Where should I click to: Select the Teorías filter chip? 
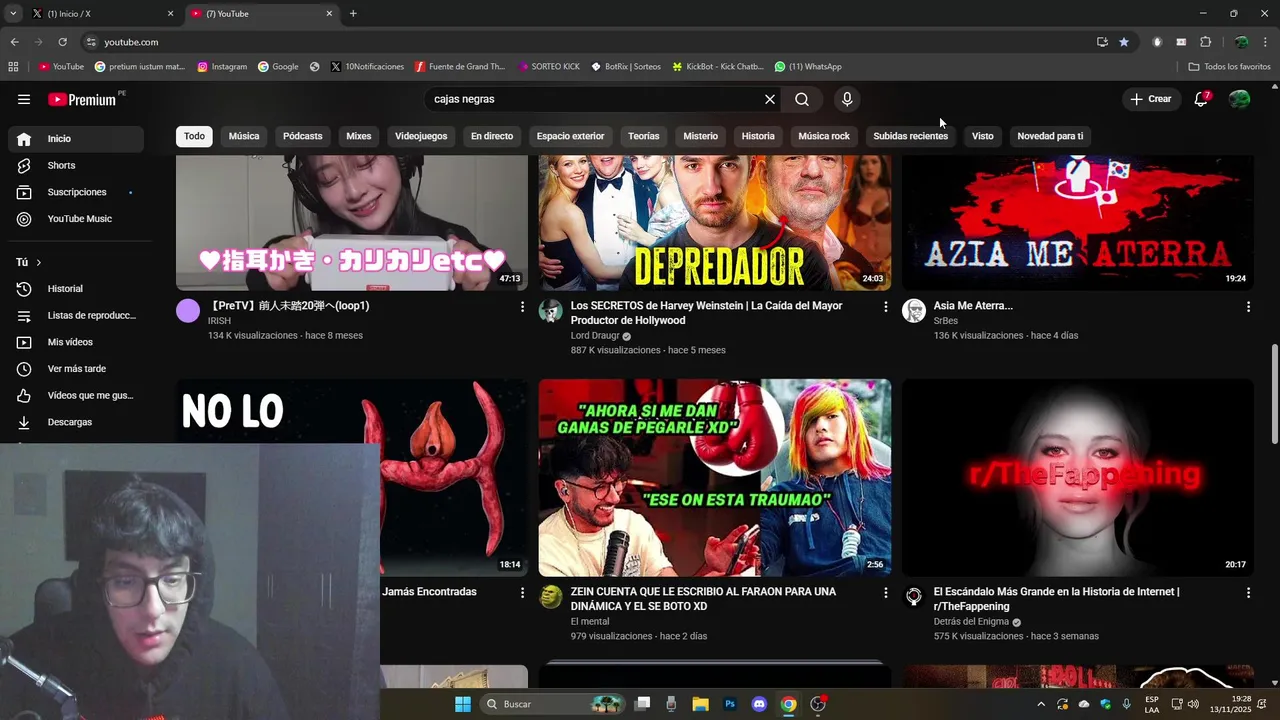(644, 136)
